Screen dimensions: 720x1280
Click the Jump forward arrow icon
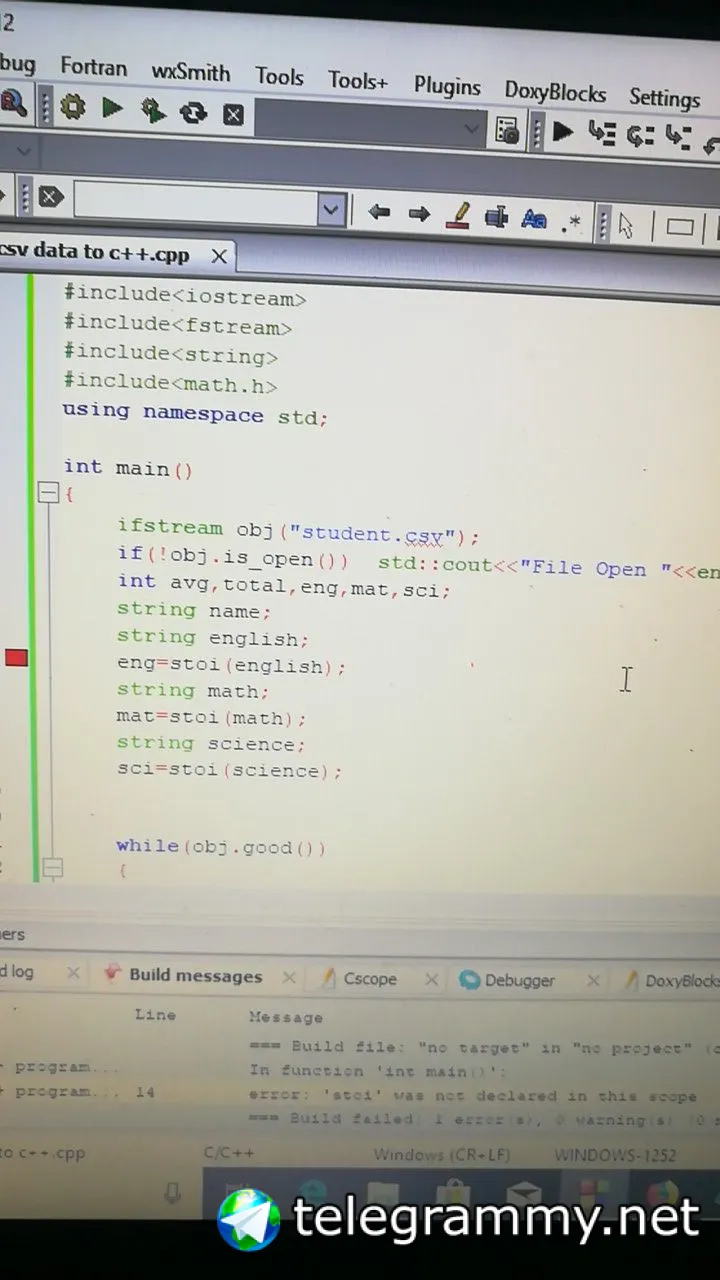[419, 213]
